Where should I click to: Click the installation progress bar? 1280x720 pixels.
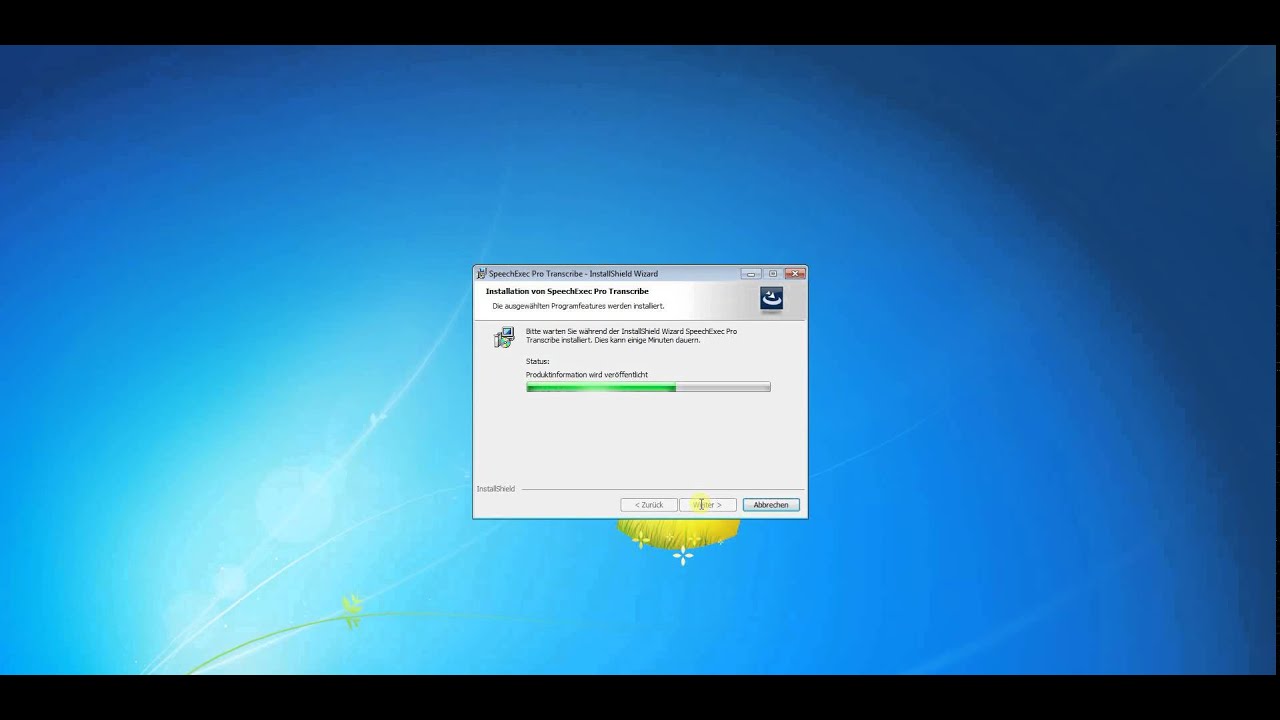click(648, 387)
